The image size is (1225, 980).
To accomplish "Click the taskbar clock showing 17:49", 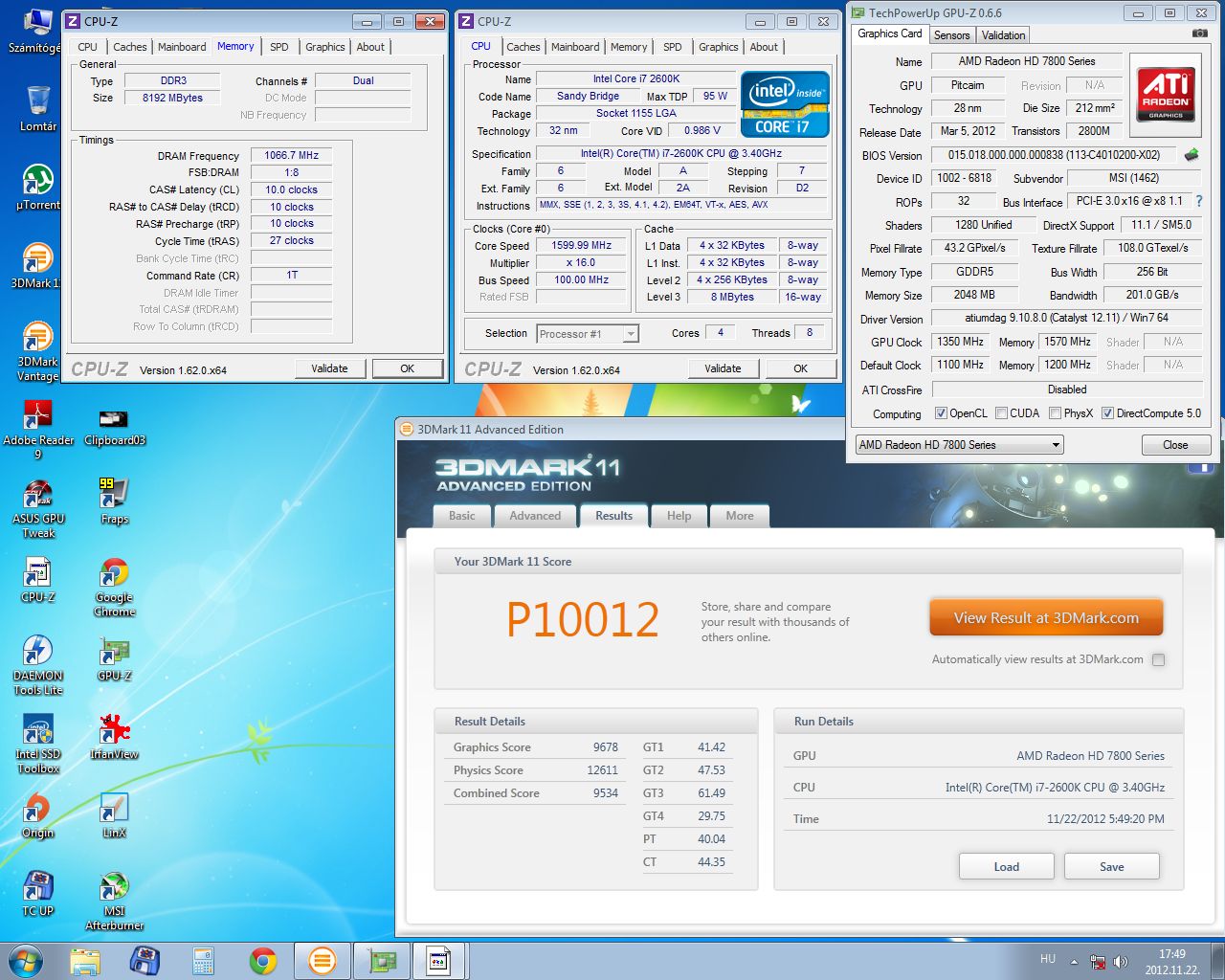I will (x=1172, y=962).
